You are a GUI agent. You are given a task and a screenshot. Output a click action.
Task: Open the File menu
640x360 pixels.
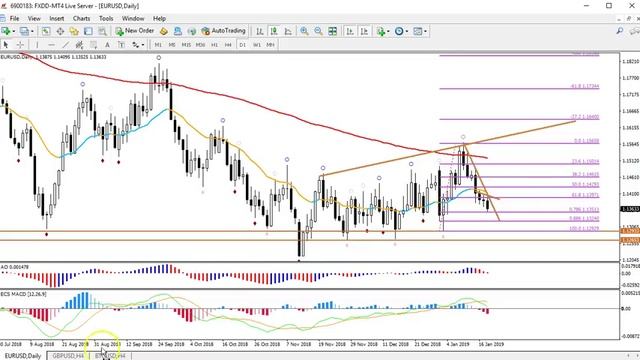click(x=14, y=18)
